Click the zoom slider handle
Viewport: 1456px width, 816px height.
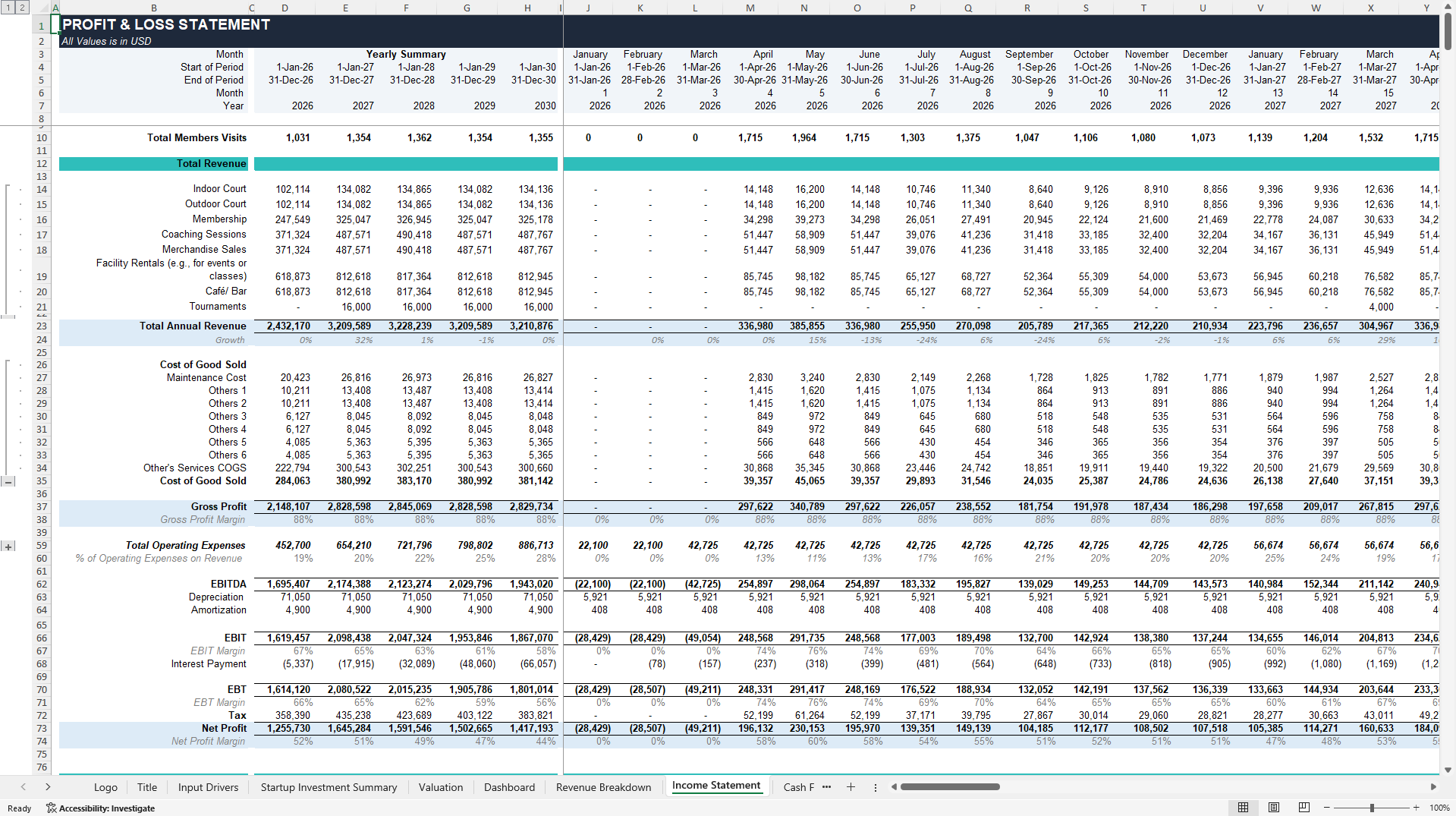(1372, 808)
